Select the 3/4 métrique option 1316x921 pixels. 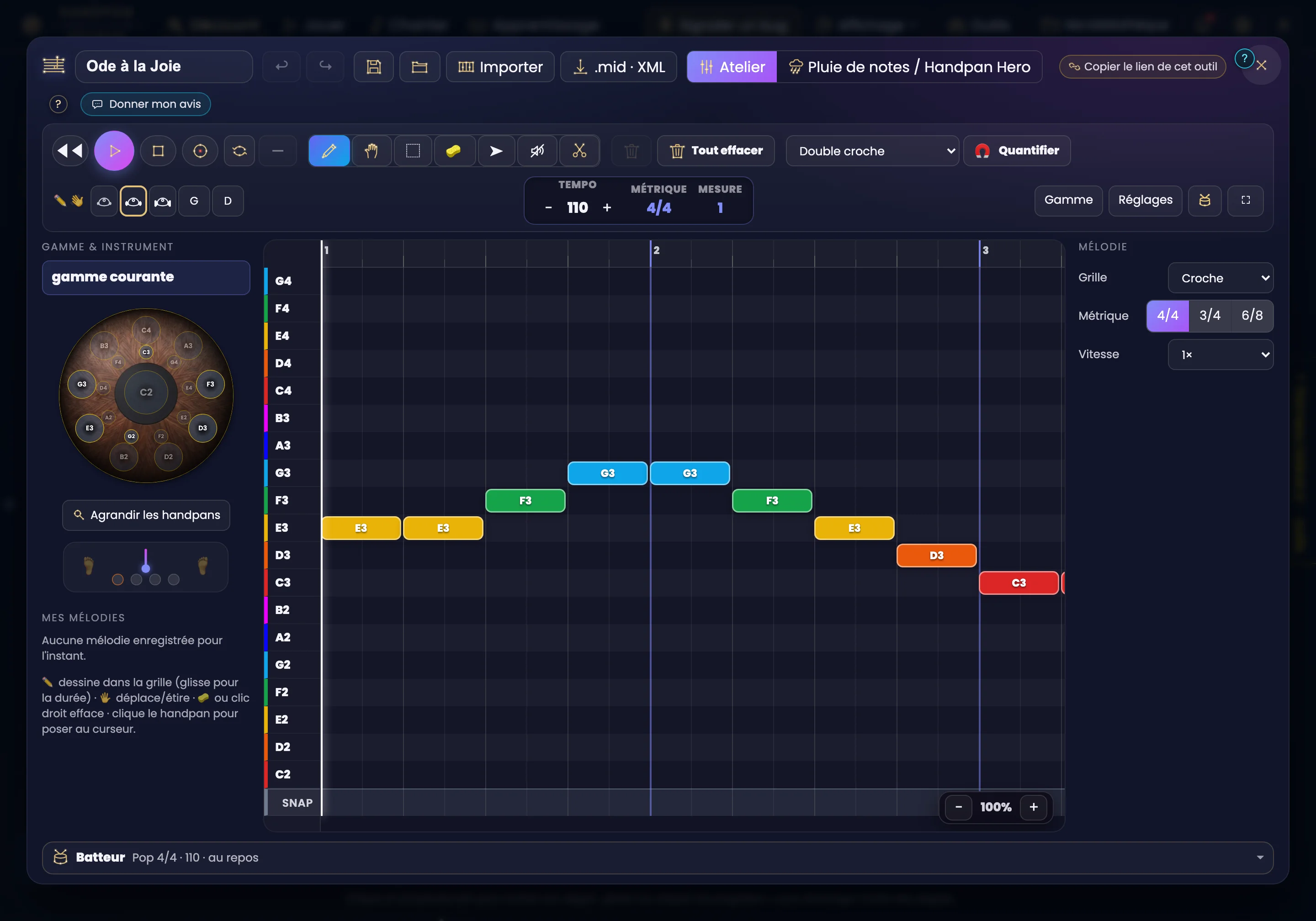1210,315
